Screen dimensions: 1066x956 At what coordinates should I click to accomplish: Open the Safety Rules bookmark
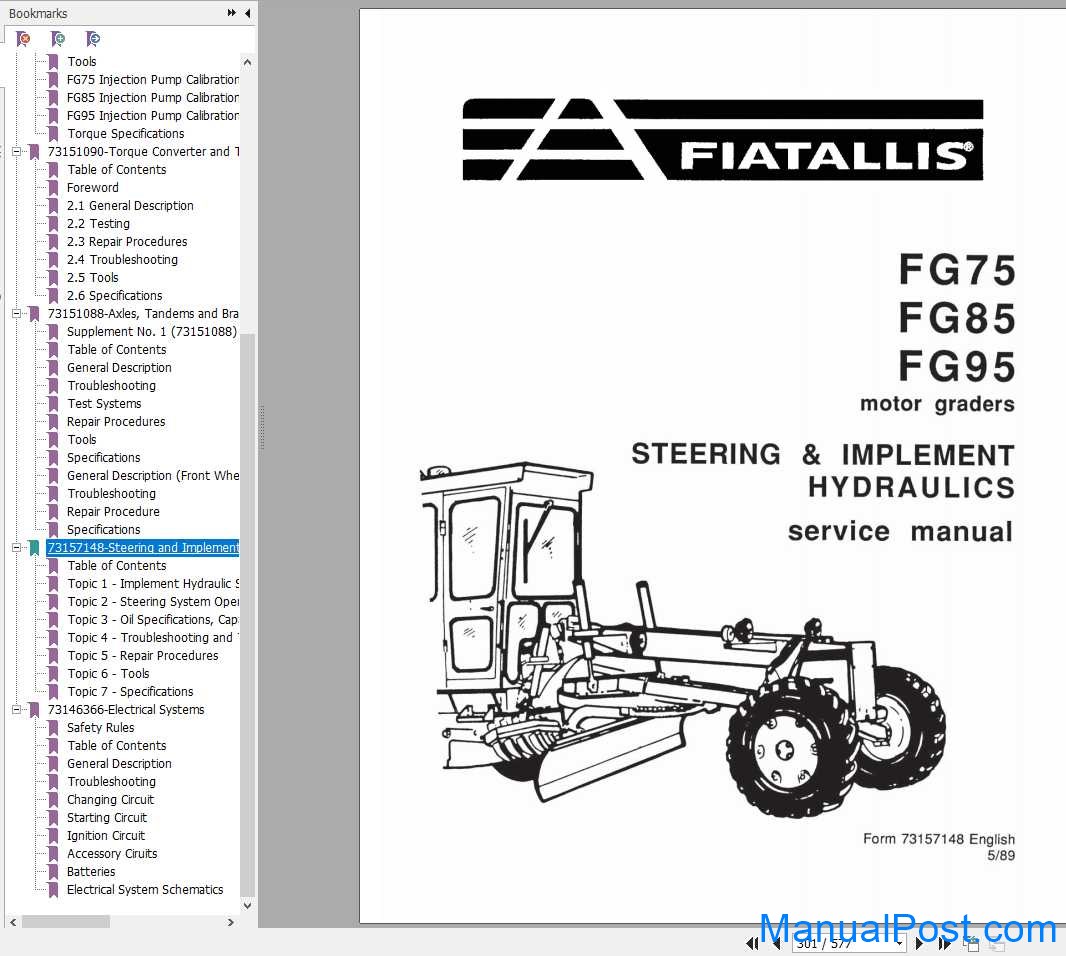[101, 728]
